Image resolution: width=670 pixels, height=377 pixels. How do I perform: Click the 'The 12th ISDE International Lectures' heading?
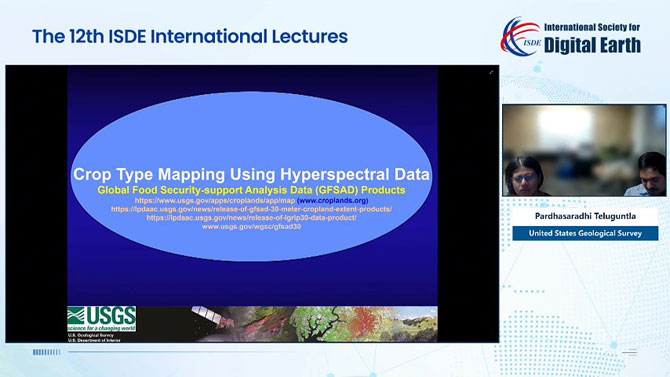(190, 36)
